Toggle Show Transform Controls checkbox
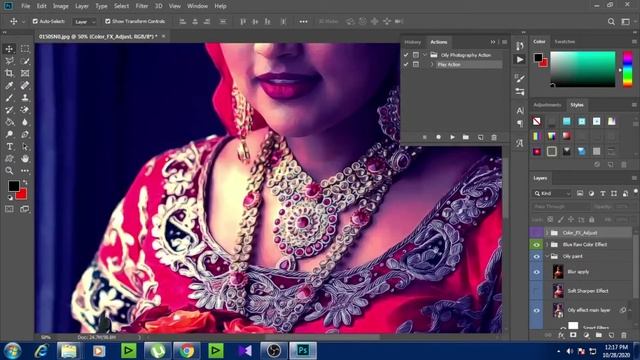 [x=108, y=21]
